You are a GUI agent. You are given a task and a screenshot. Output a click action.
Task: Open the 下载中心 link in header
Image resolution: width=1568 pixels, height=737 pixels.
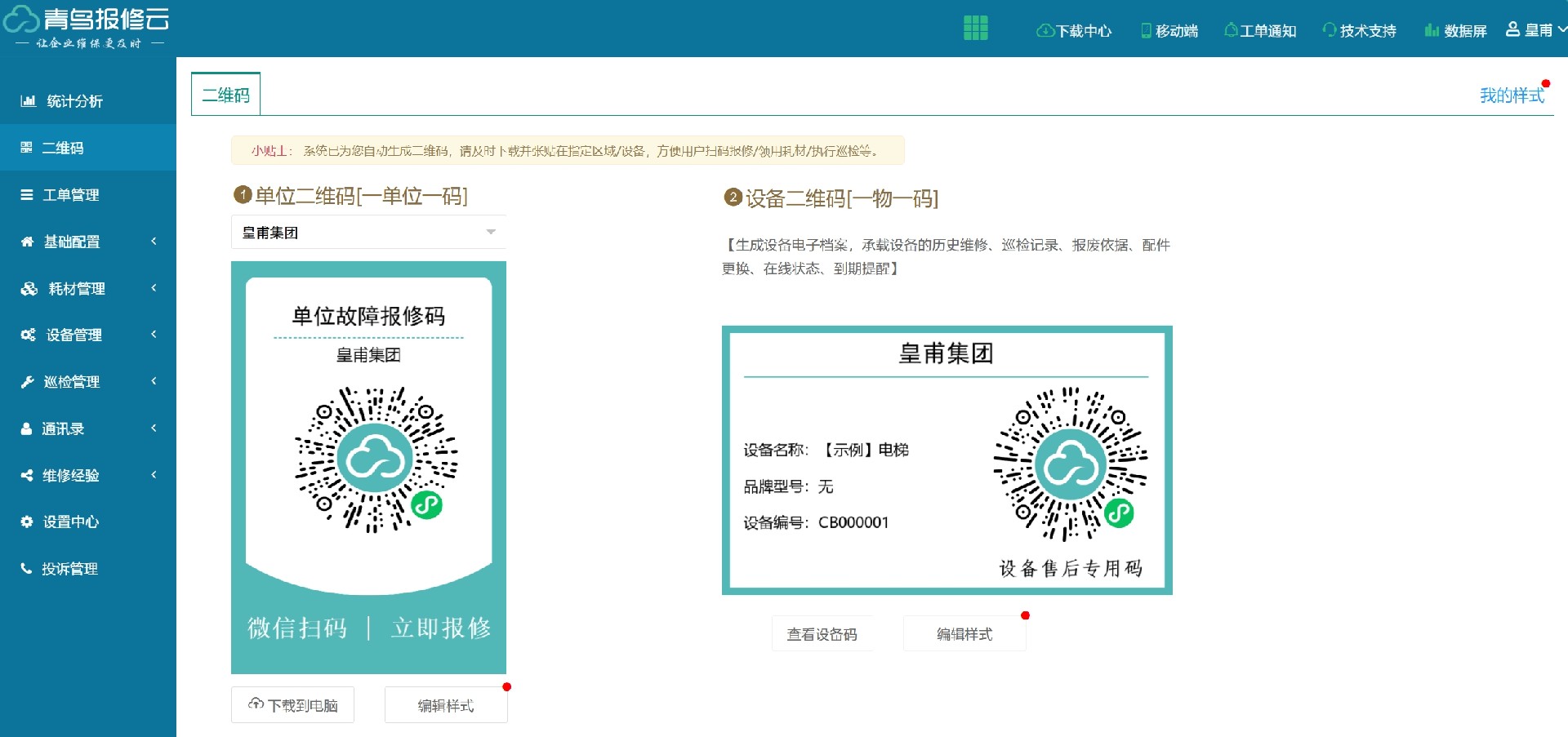coord(1074,30)
